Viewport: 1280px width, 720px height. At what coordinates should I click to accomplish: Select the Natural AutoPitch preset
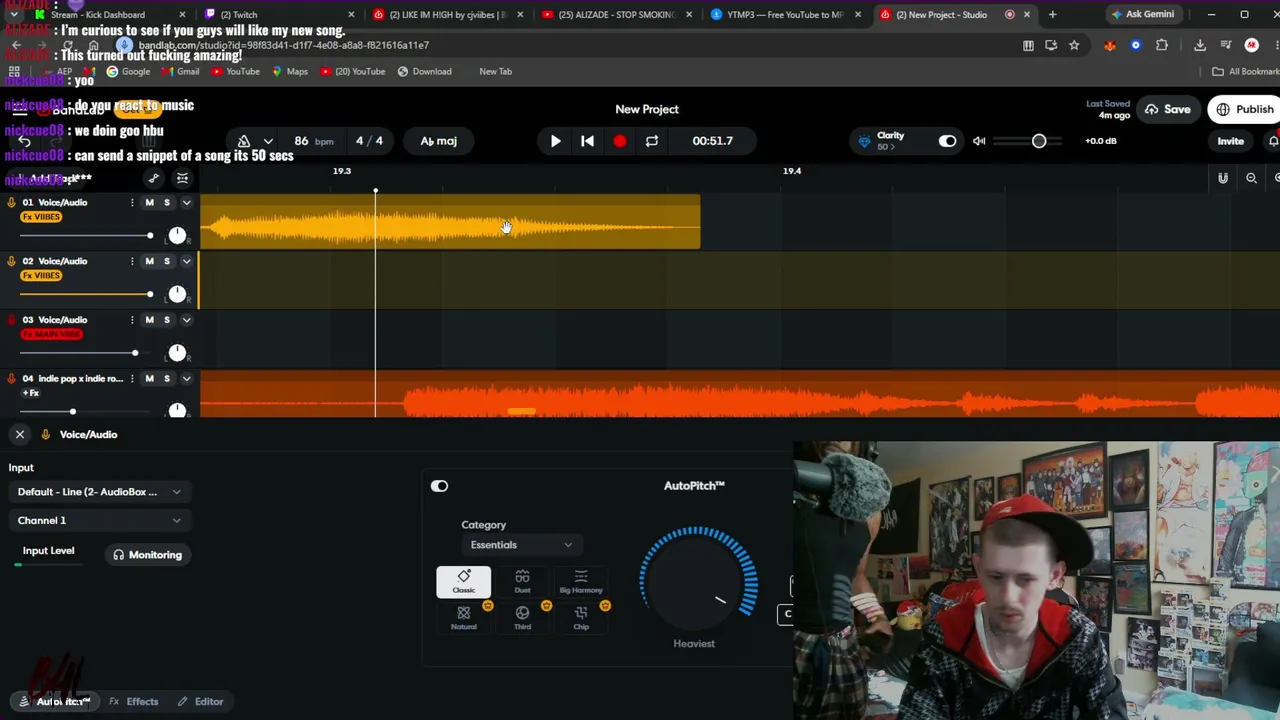(x=464, y=618)
